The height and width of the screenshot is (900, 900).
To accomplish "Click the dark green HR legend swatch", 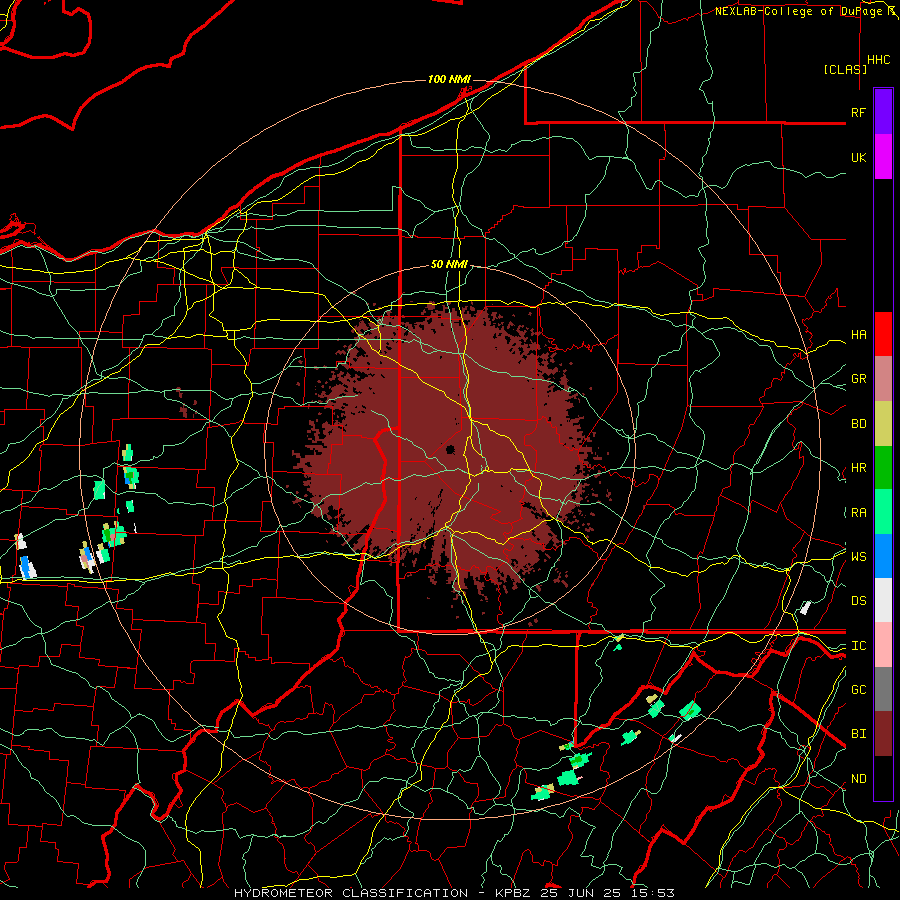I will [x=883, y=467].
